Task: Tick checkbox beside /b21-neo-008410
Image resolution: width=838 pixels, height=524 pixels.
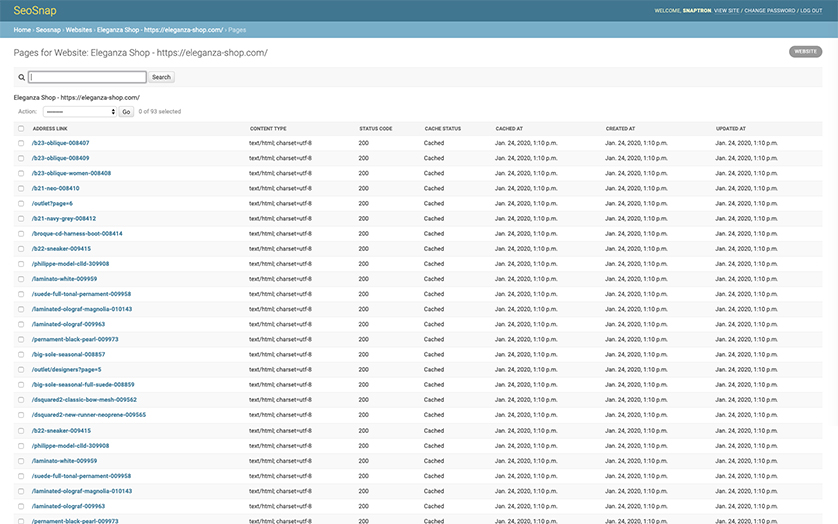Action: point(21,188)
